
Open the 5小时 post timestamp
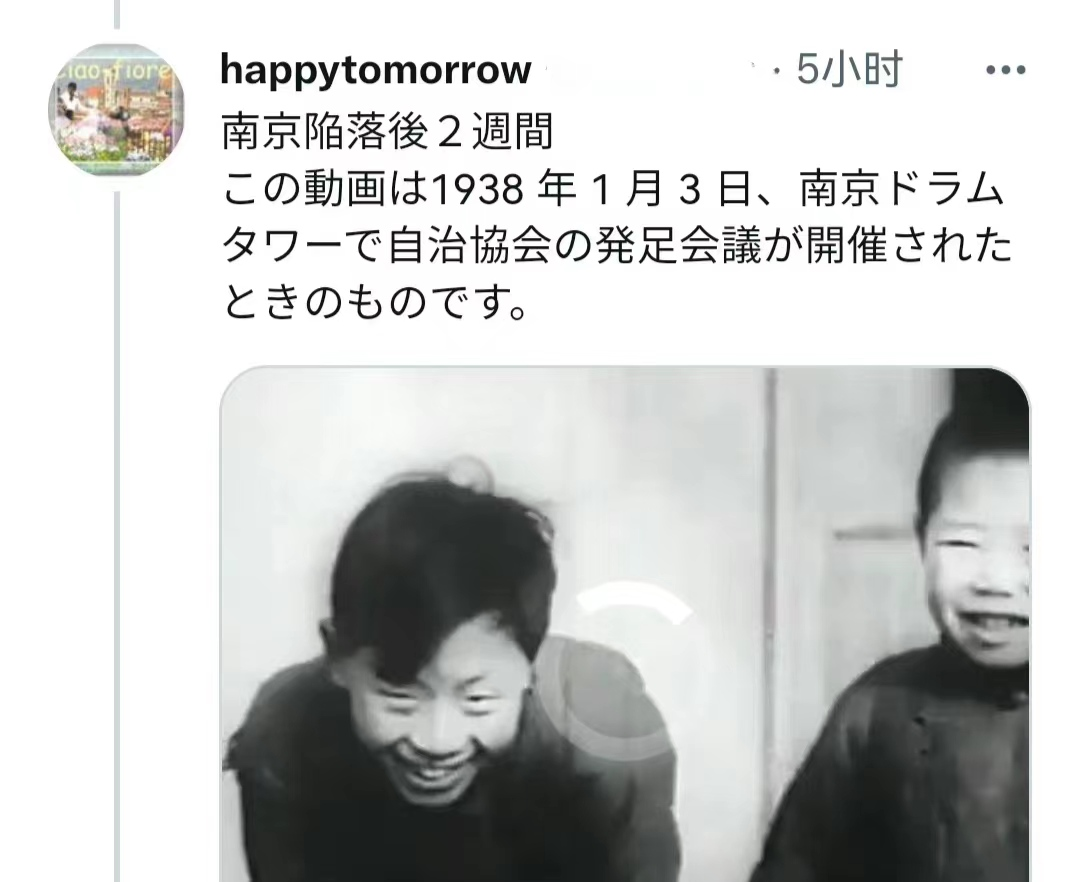point(849,70)
